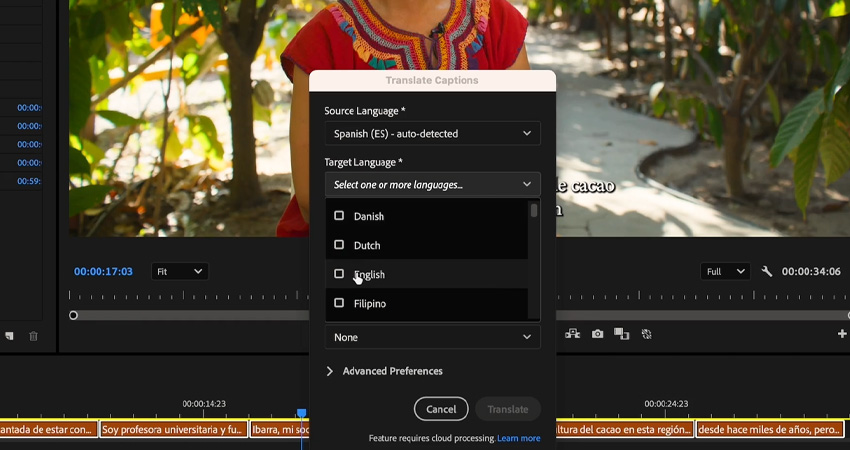The image size is (850, 450).
Task: Click the Translate Captions title bar
Action: pyautogui.click(x=432, y=80)
